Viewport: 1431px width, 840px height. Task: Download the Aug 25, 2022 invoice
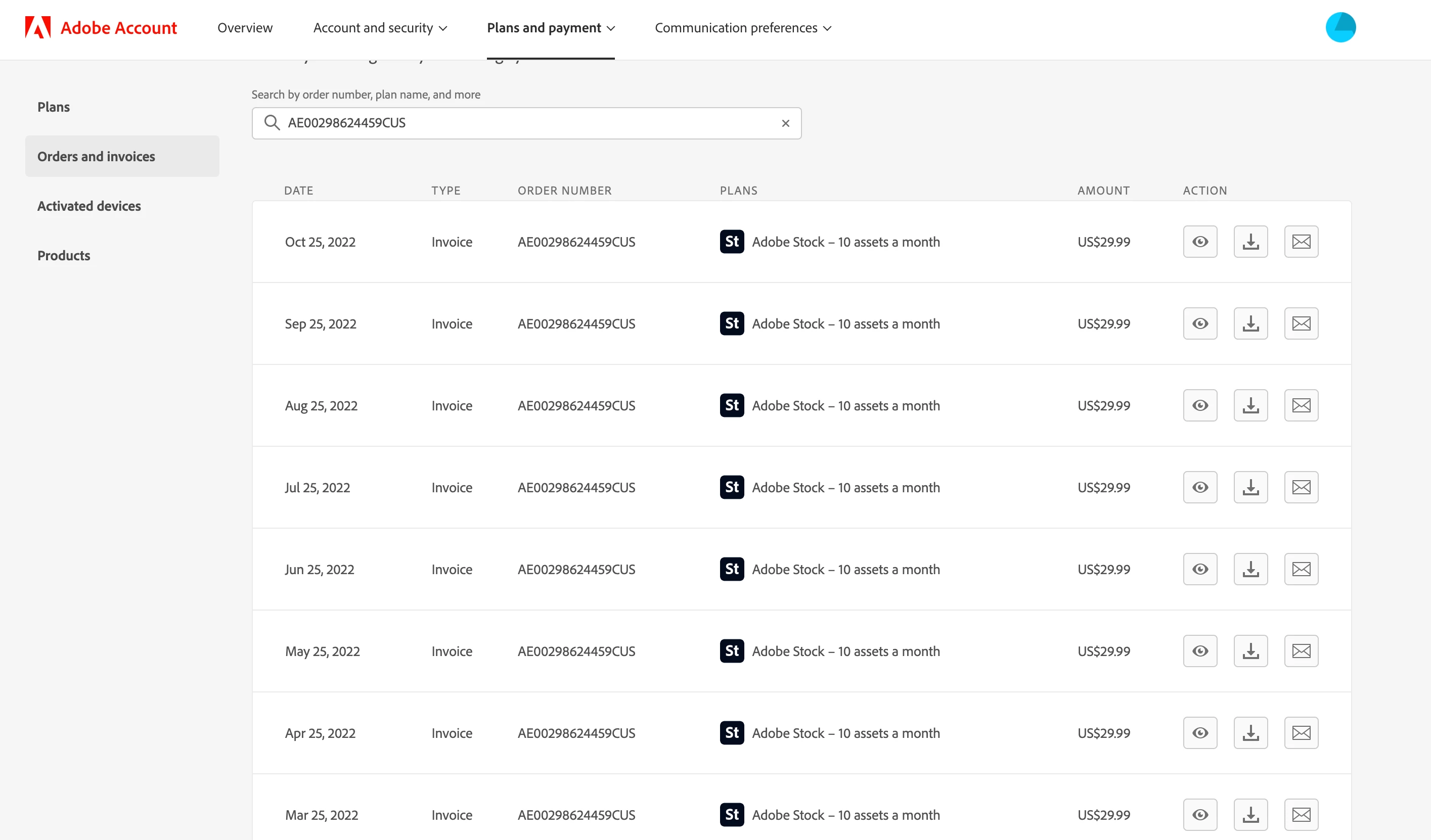click(1250, 405)
